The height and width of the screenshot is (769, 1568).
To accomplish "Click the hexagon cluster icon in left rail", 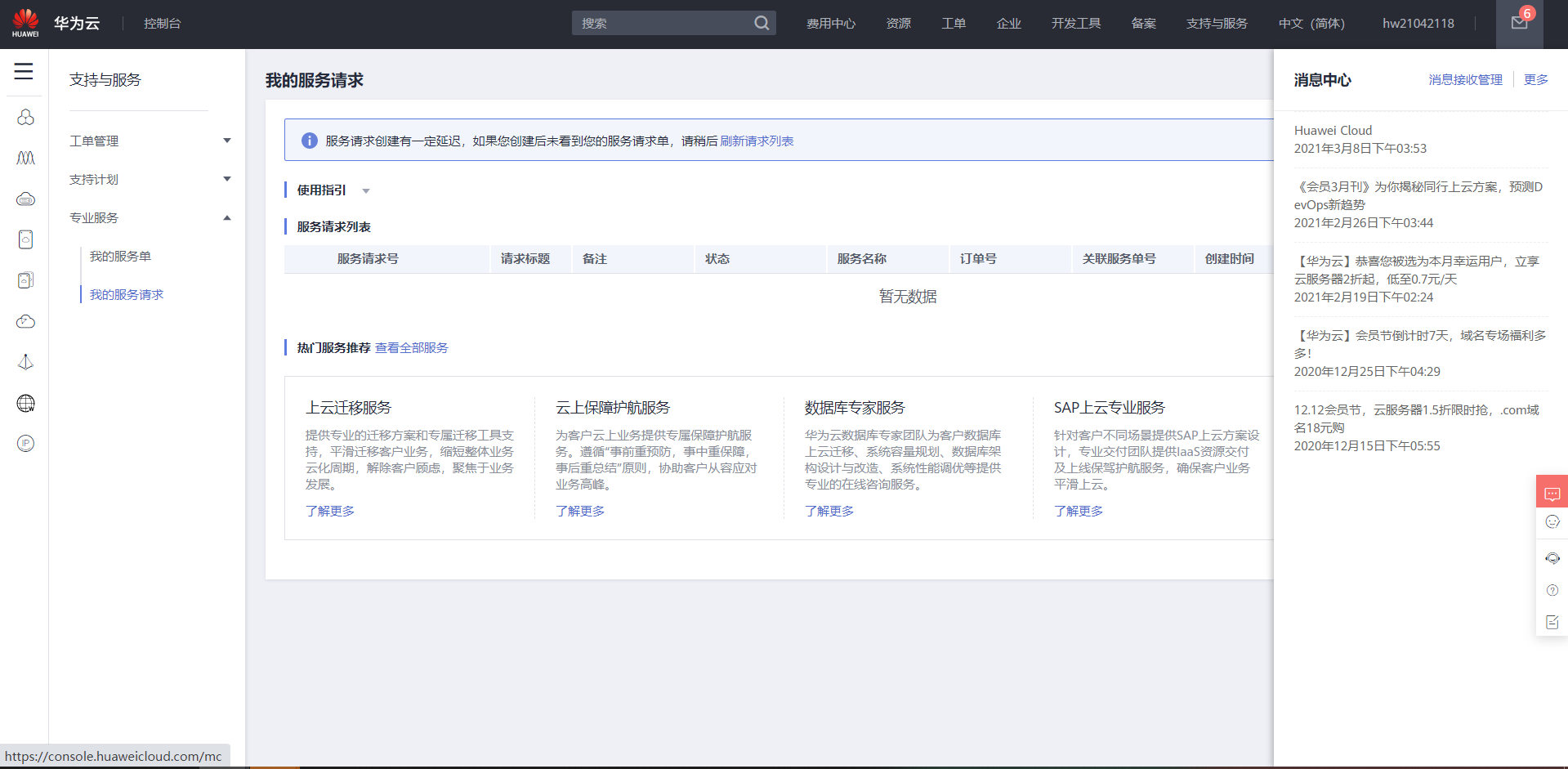I will tap(25, 117).
